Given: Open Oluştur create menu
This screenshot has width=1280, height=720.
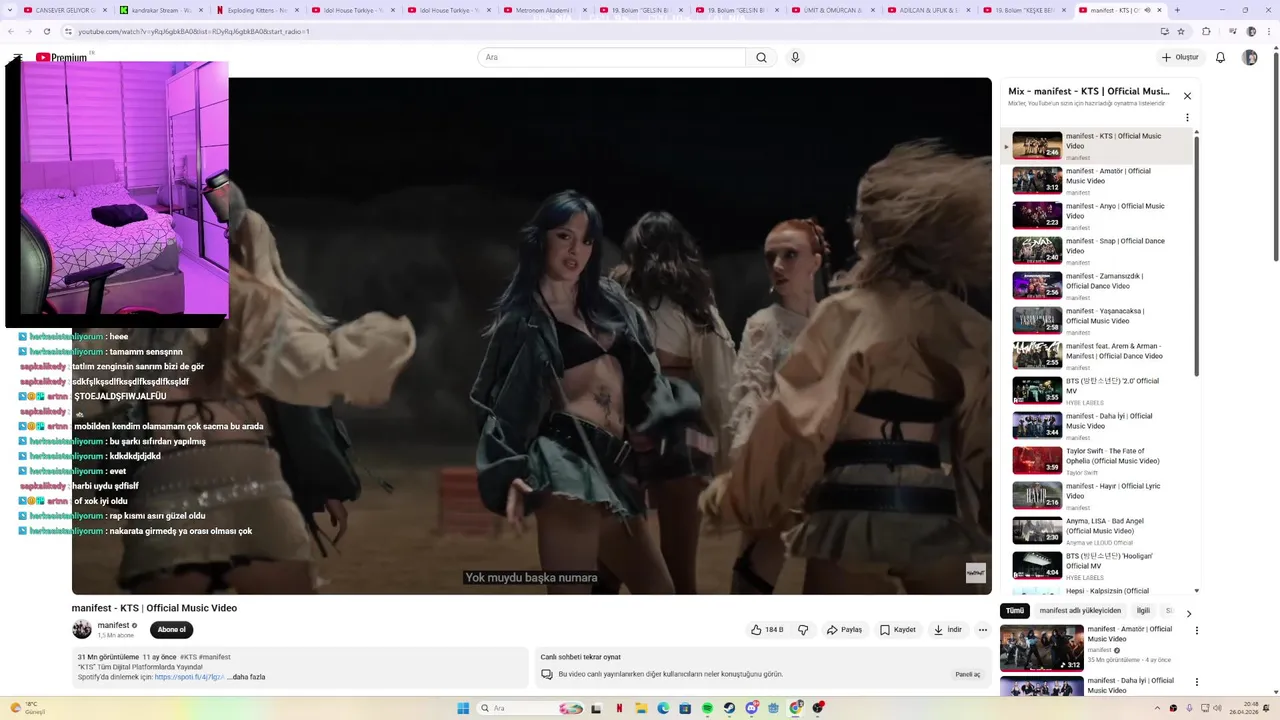Looking at the screenshot, I should click(x=1180, y=57).
